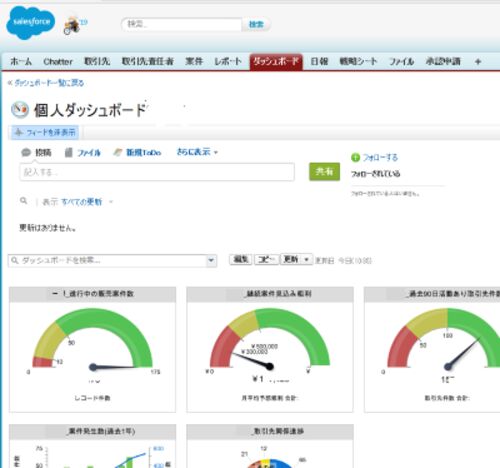Click the 更新 refresh button
This screenshot has width=500, height=468.
coord(290,259)
